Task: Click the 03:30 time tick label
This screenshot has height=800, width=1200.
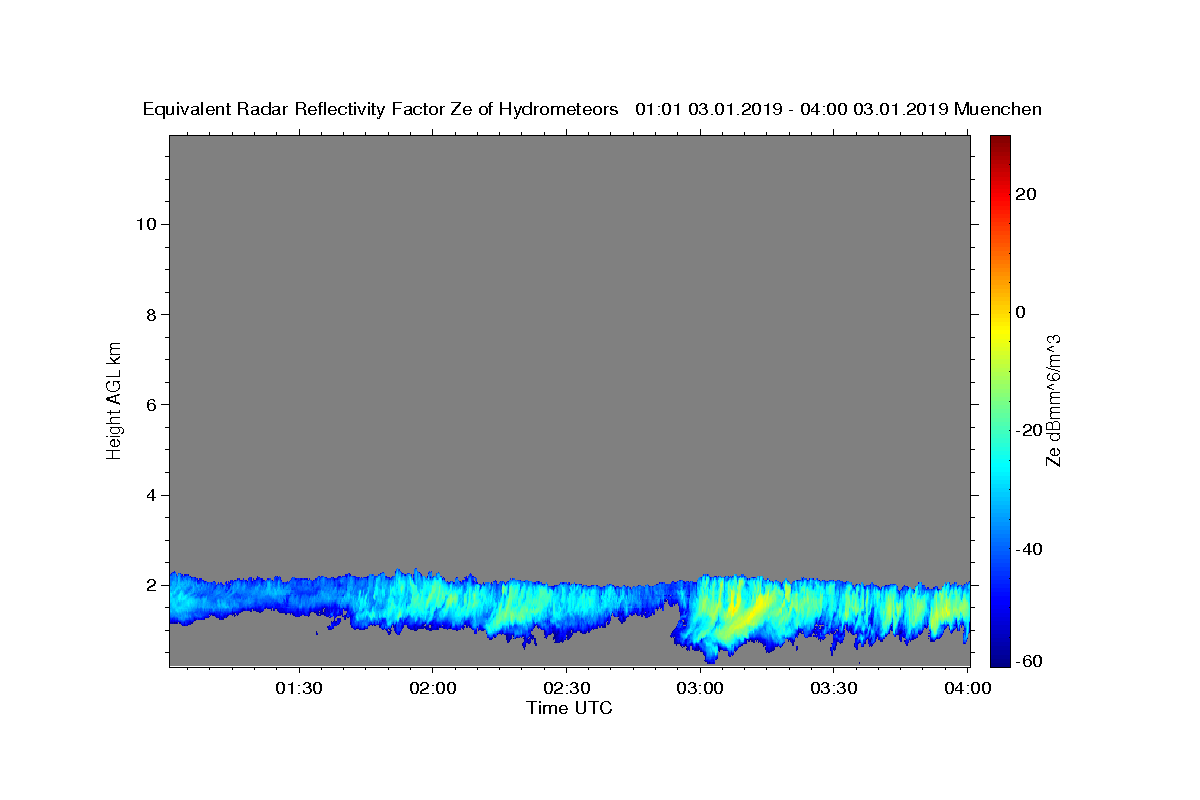Action: (834, 688)
